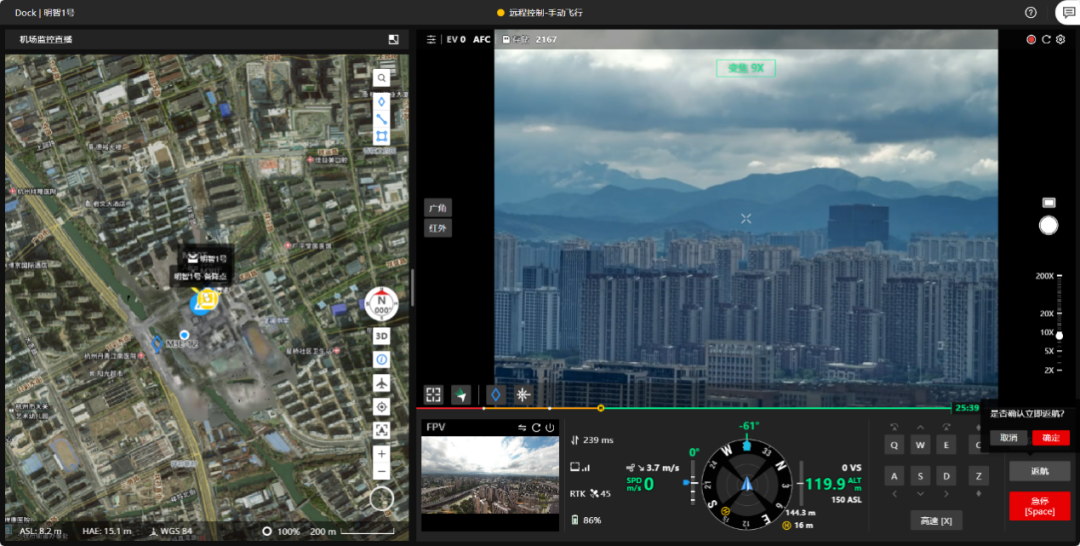
Task: Toggle the gimbal recenter crosshair icon
Action: pyautogui.click(x=523, y=395)
